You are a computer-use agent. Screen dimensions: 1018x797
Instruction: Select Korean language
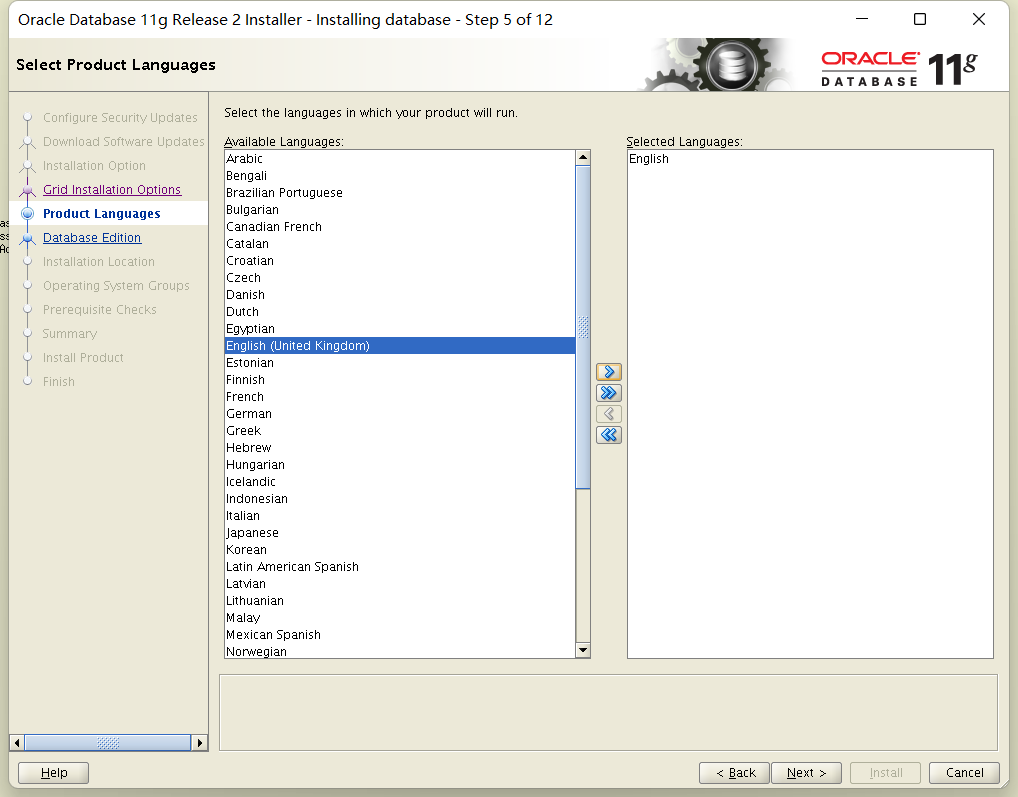400,550
